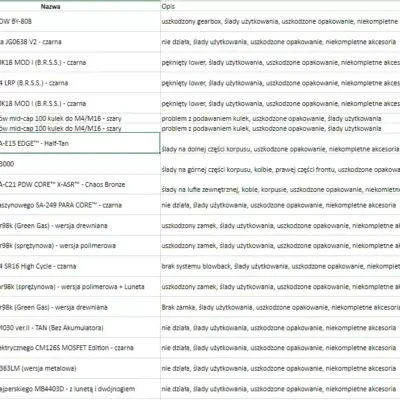Select the A-C21 PDW CORE X-ASR Chaos Bronze cell
Viewport: 400px width, 400px height.
click(80, 185)
